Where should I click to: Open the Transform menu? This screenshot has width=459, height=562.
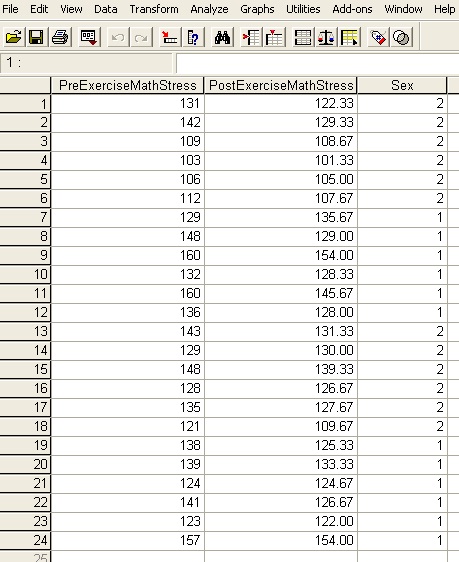coord(154,9)
